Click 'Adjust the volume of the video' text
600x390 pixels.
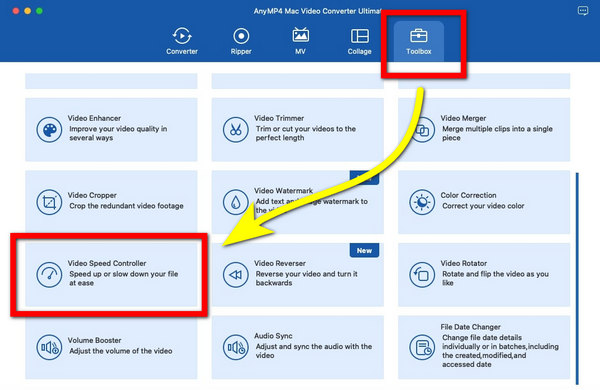(x=121, y=351)
